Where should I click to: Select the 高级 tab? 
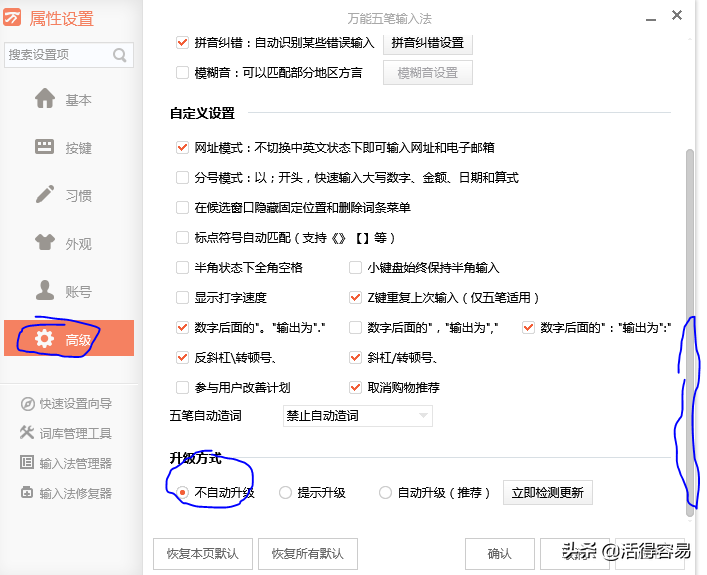[x=69, y=338]
